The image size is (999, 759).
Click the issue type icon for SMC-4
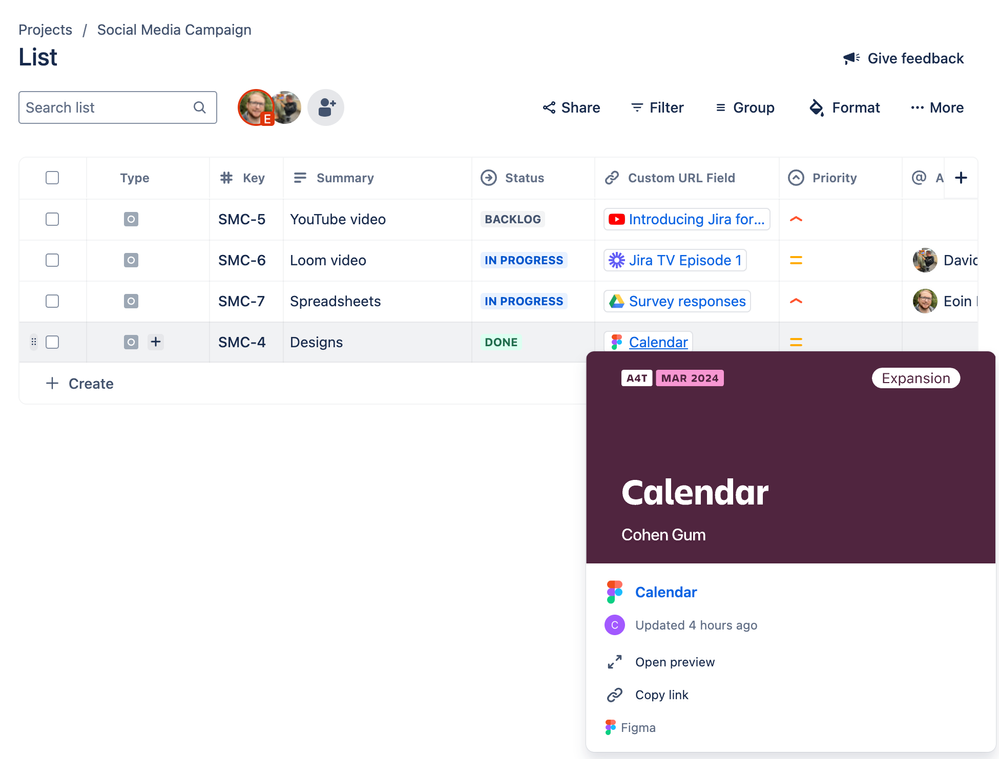click(131, 342)
